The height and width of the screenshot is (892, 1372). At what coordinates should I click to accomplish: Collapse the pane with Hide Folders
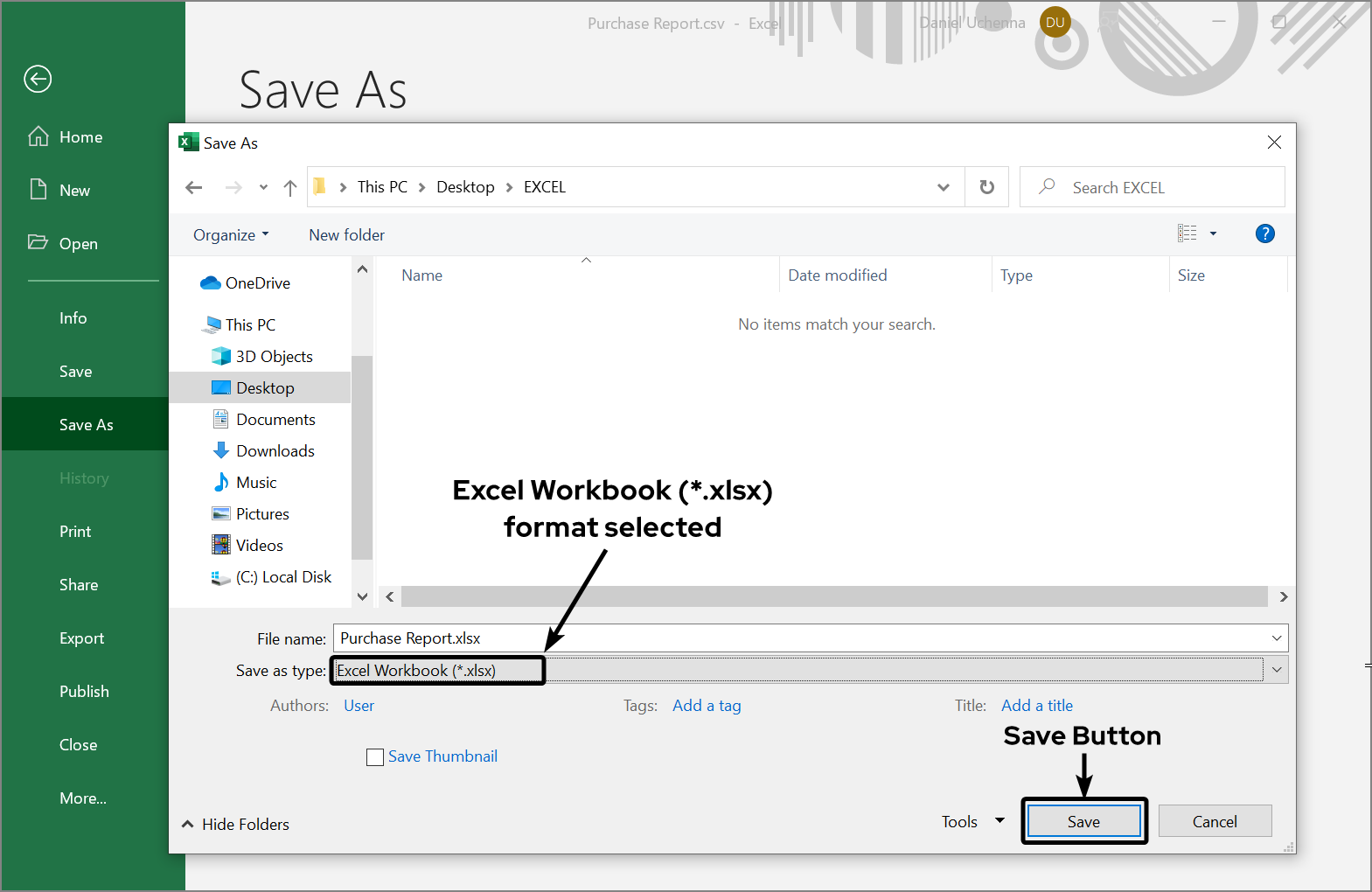tap(235, 824)
